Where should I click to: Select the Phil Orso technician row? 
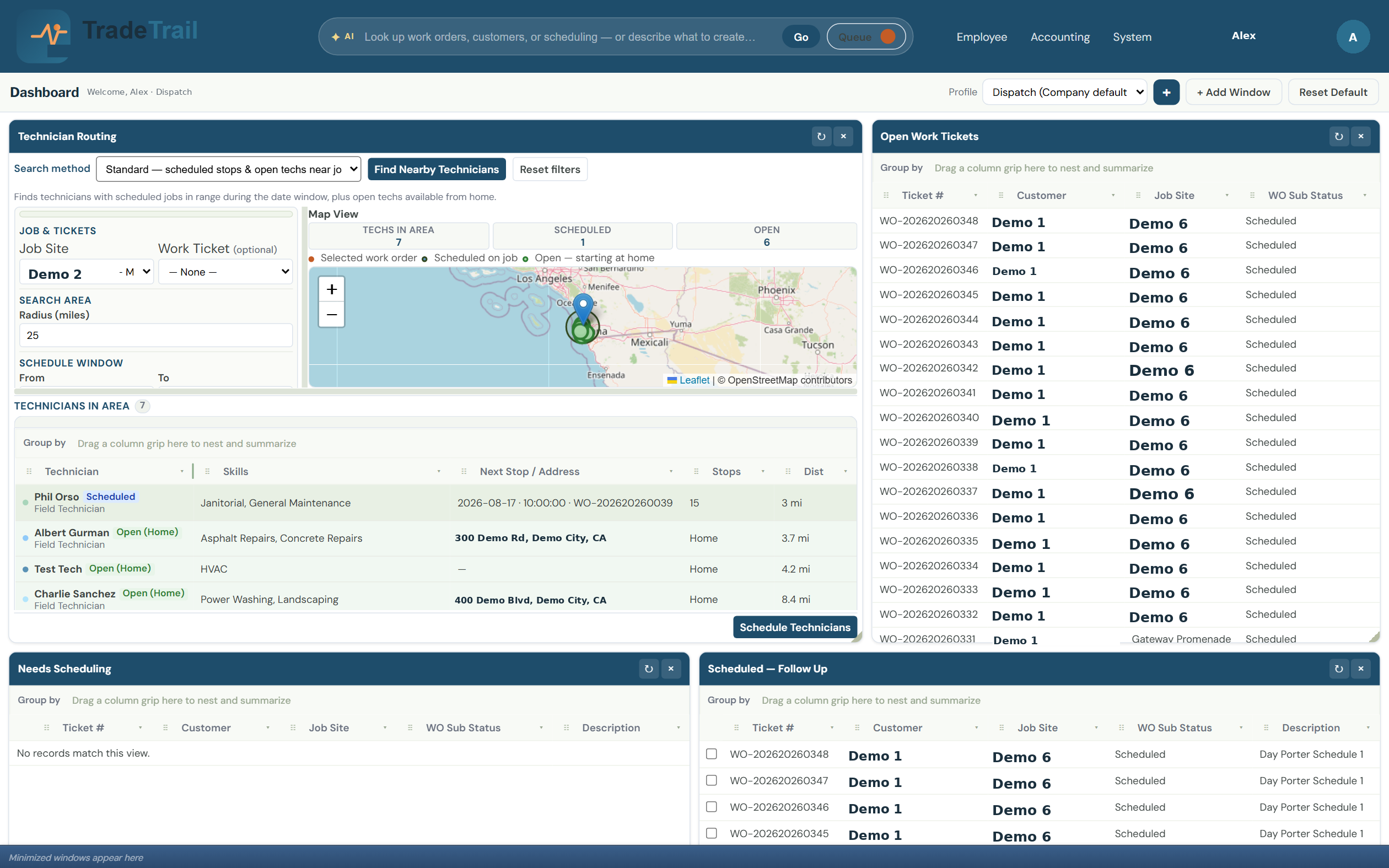pyautogui.click(x=436, y=502)
